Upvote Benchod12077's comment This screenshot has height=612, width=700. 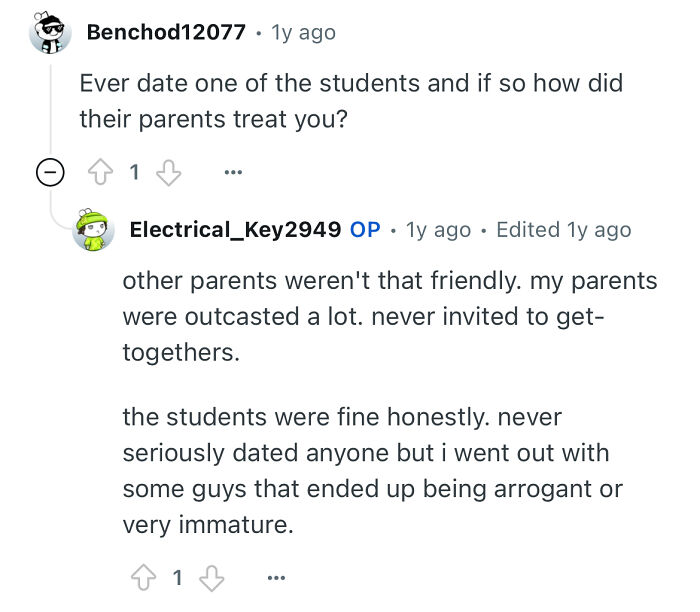pos(101,173)
